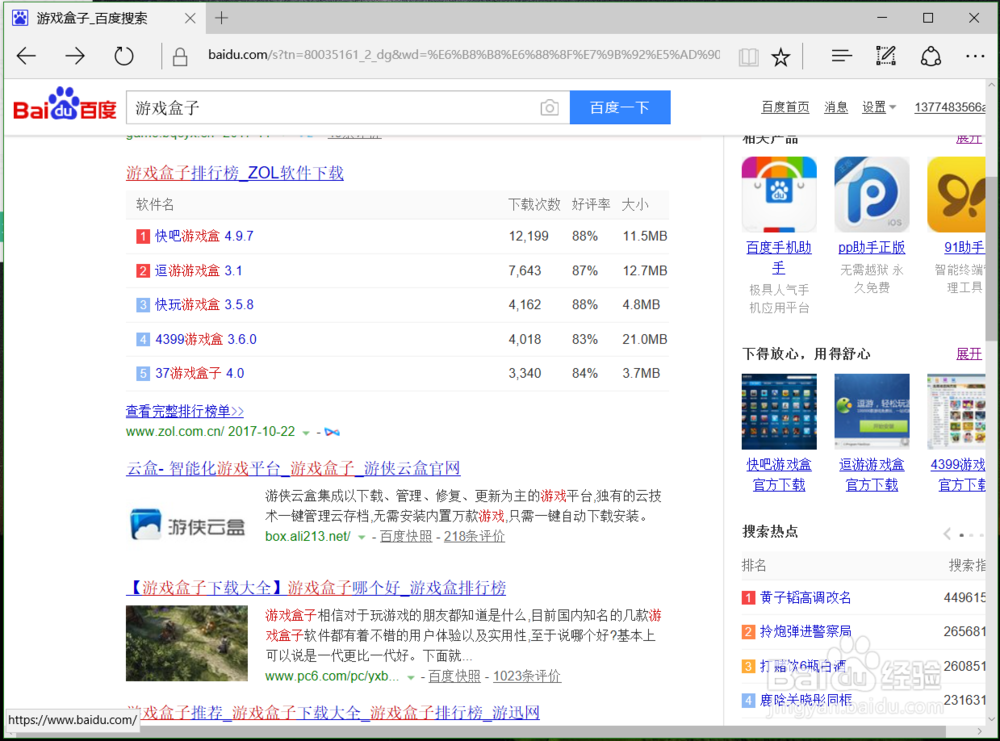Click the 逗游游戏盒 screenshot thumbnail

[x=871, y=412]
